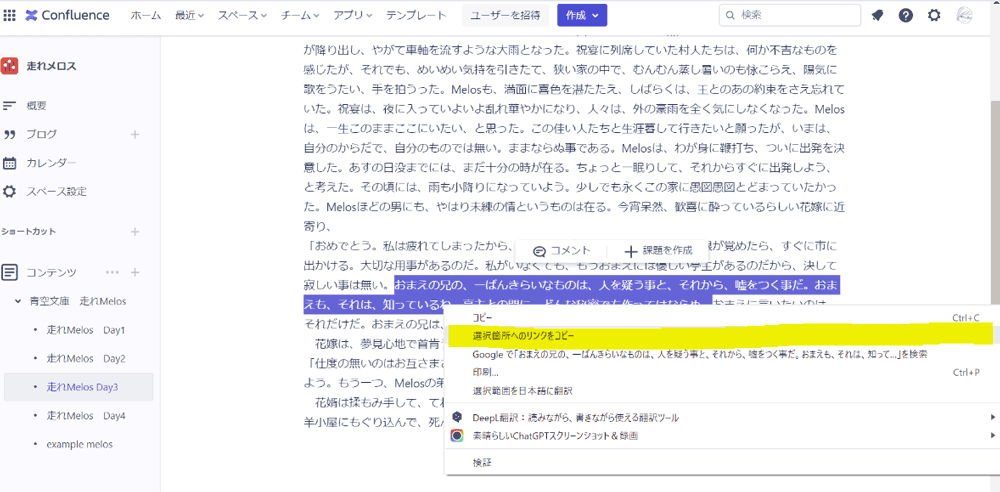Open the app switcher grid icon
This screenshot has height=492, width=1000.
pyautogui.click(x=10, y=15)
